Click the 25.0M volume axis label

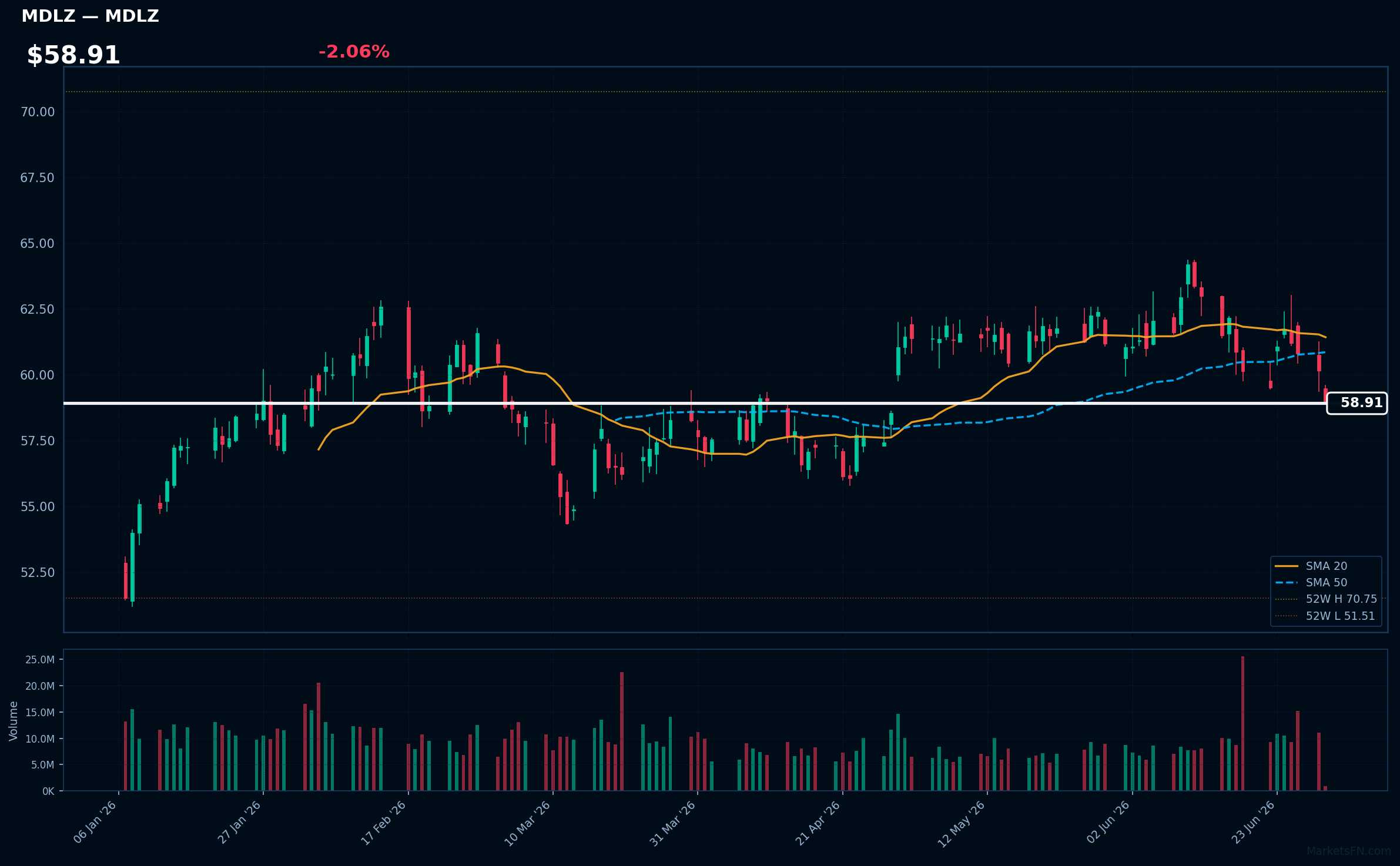(40, 660)
